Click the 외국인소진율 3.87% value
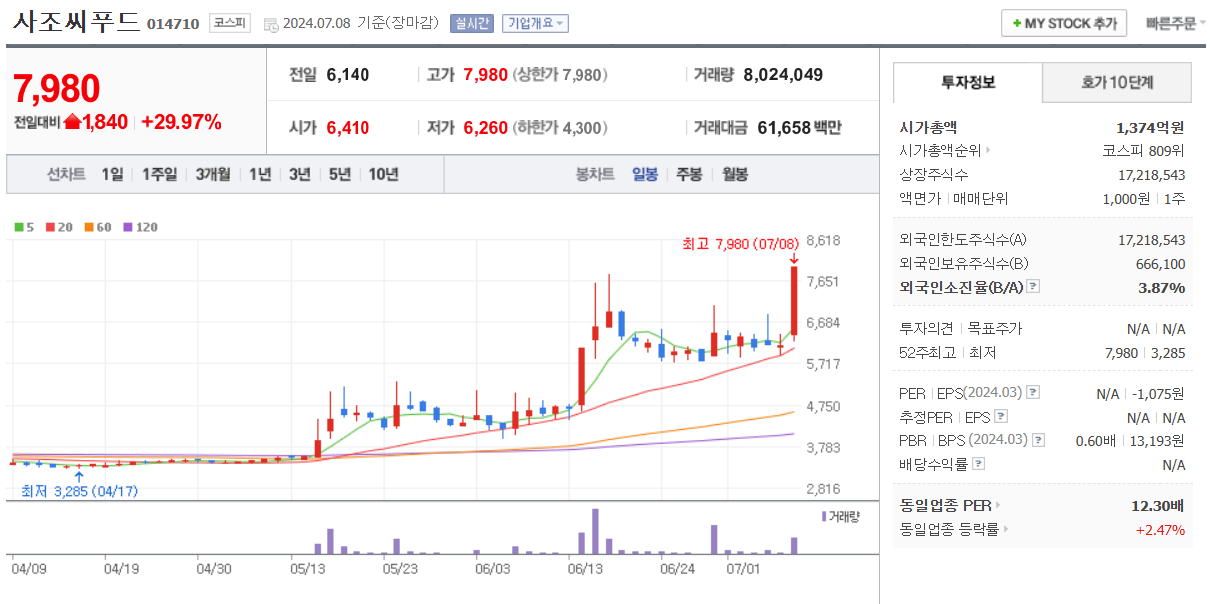The width and height of the screenshot is (1210, 604). (x=1160, y=287)
